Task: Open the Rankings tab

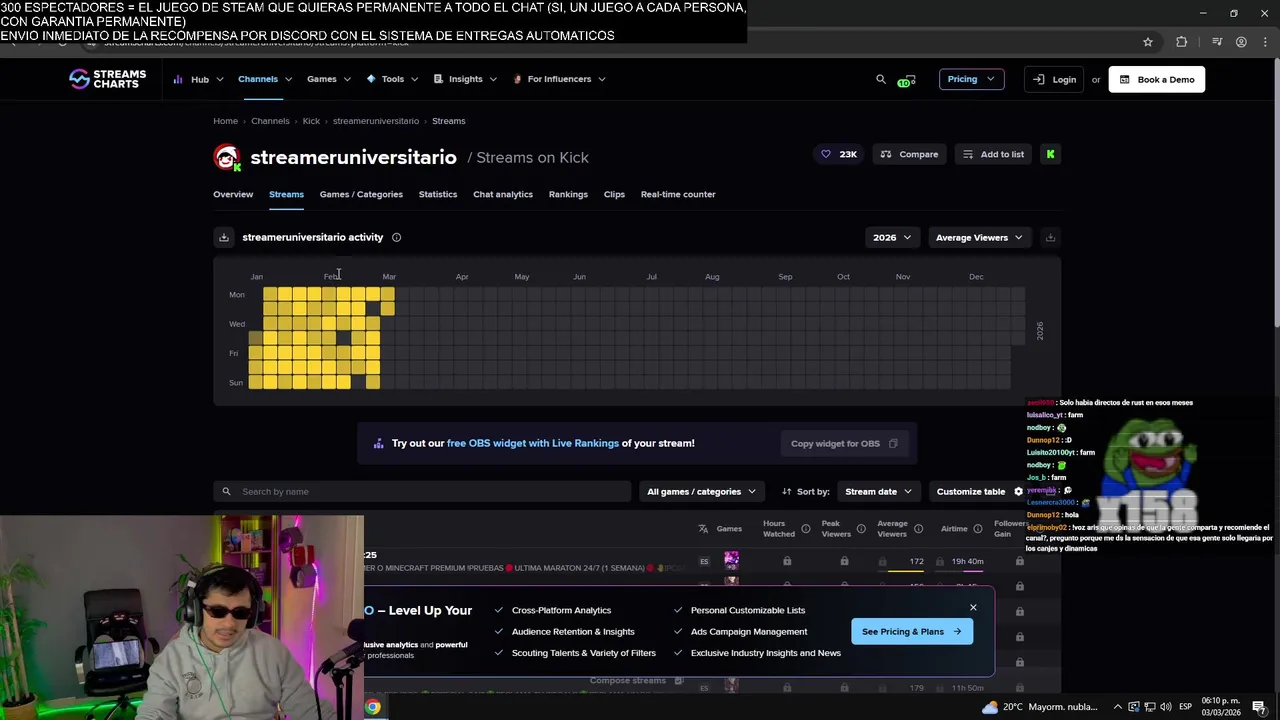Action: click(568, 194)
